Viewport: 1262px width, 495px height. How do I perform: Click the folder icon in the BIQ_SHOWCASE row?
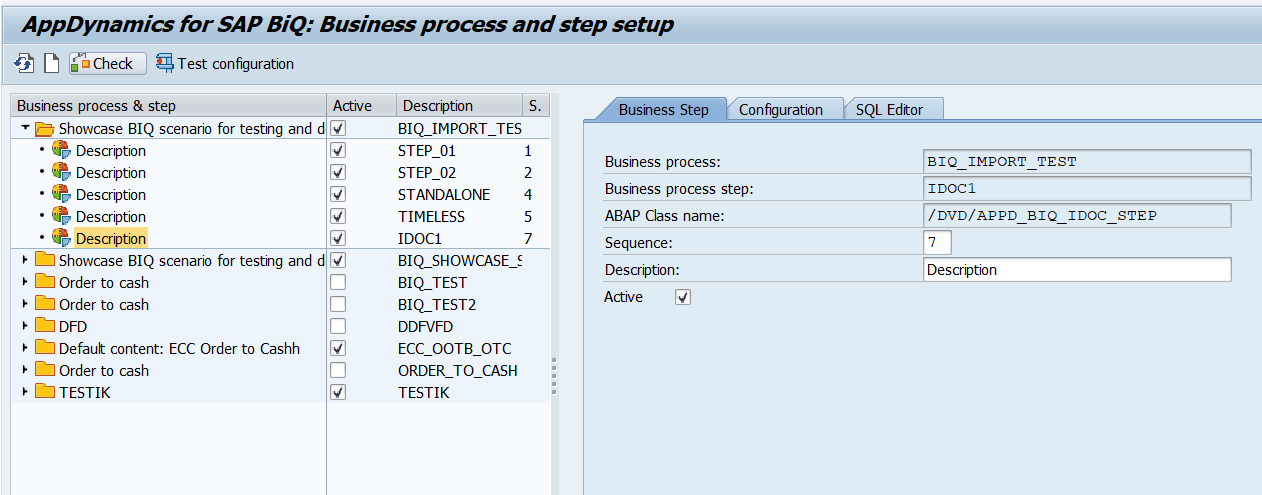coord(44,261)
